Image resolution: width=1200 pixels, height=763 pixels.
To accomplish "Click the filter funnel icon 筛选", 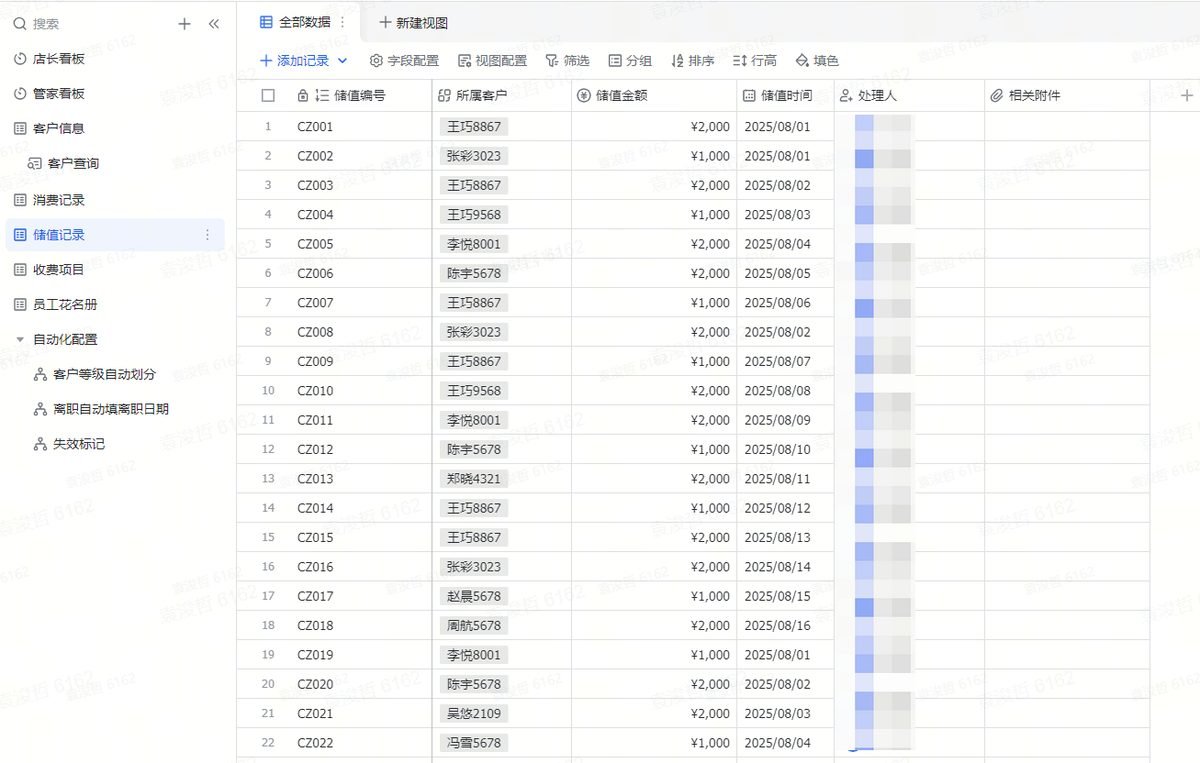I will tap(552, 61).
